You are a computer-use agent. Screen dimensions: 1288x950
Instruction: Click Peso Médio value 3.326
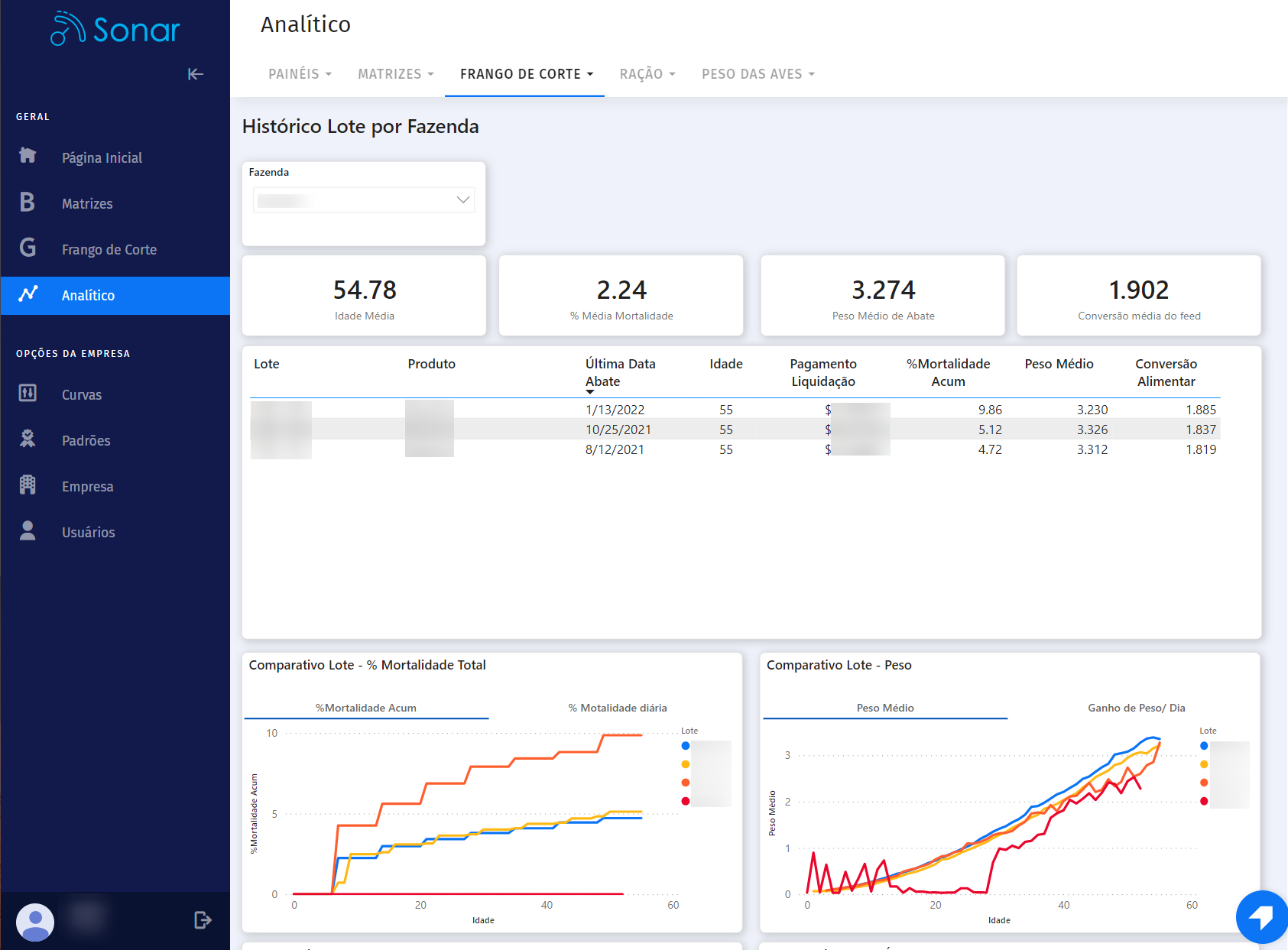[1092, 430]
